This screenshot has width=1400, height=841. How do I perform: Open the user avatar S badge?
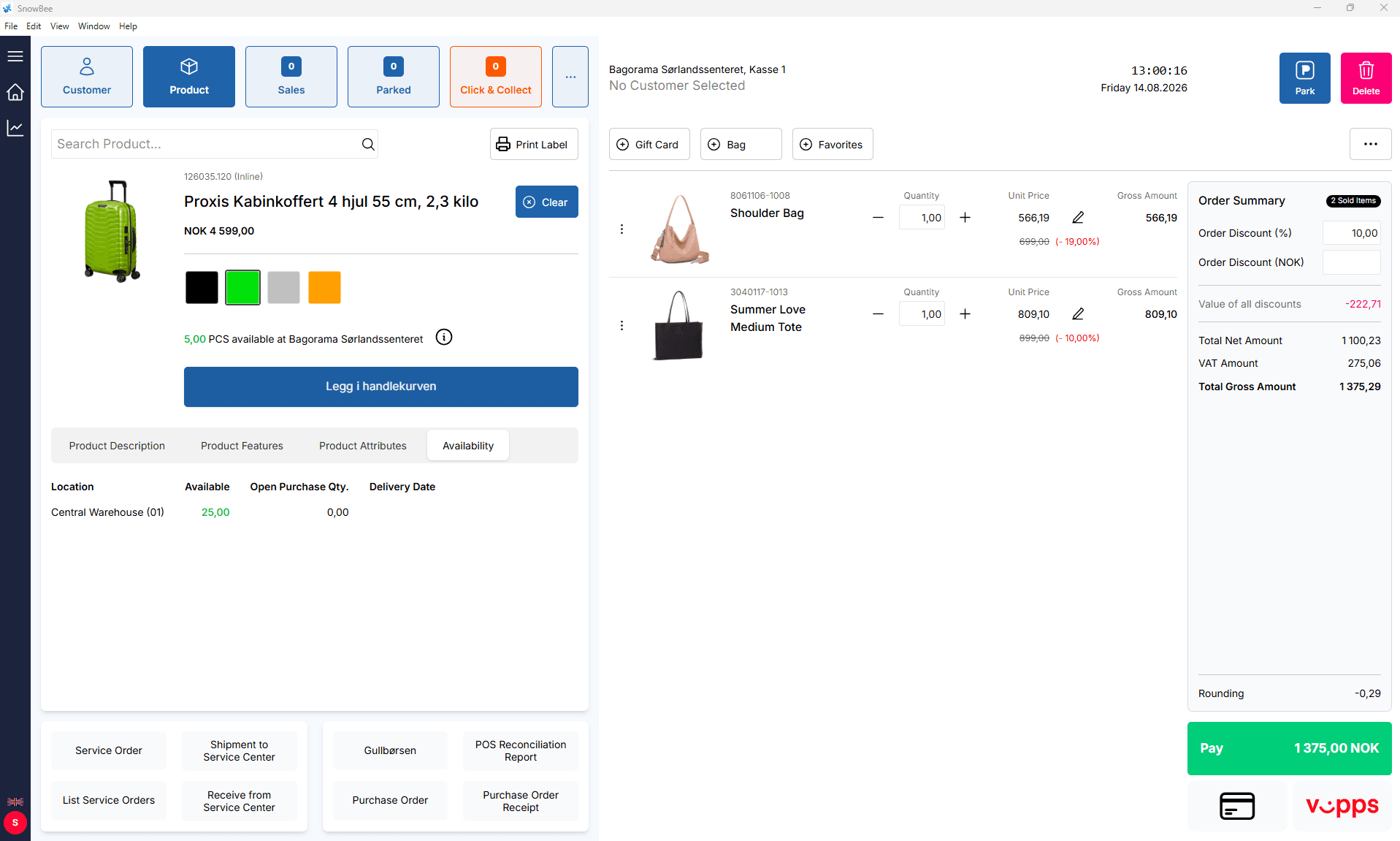pos(15,823)
